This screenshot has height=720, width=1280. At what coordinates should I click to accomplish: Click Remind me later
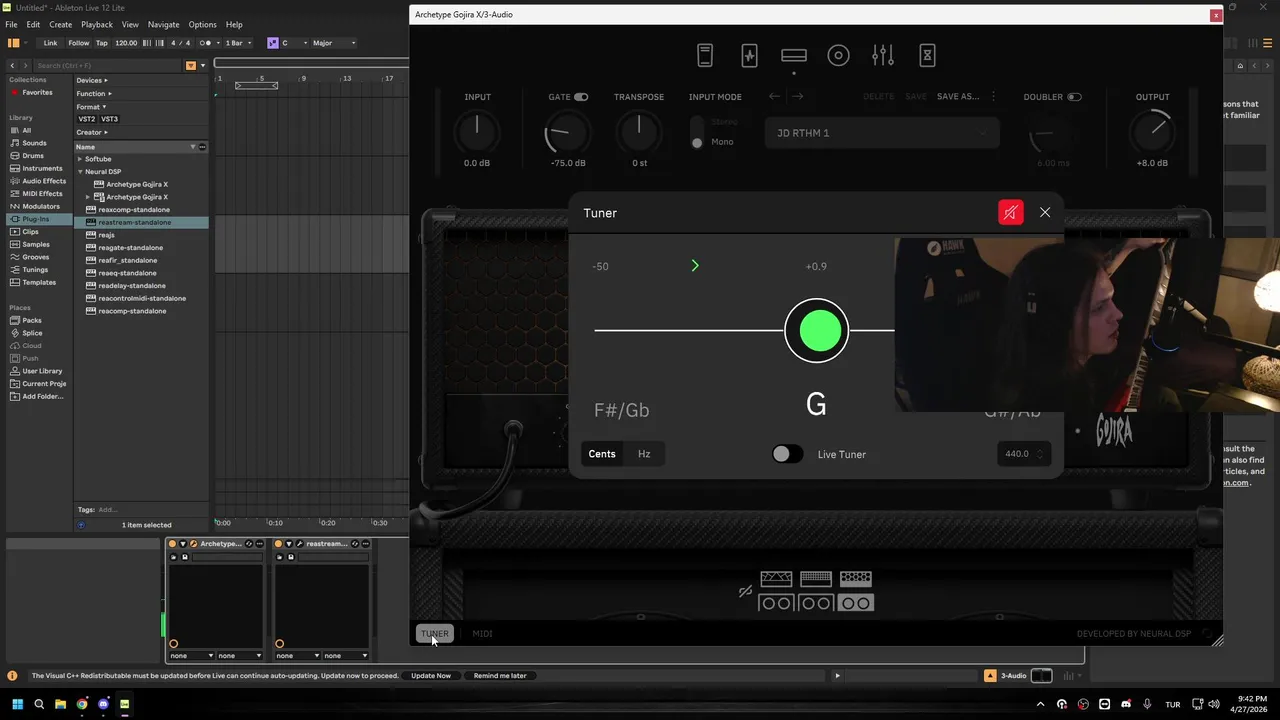(500, 676)
